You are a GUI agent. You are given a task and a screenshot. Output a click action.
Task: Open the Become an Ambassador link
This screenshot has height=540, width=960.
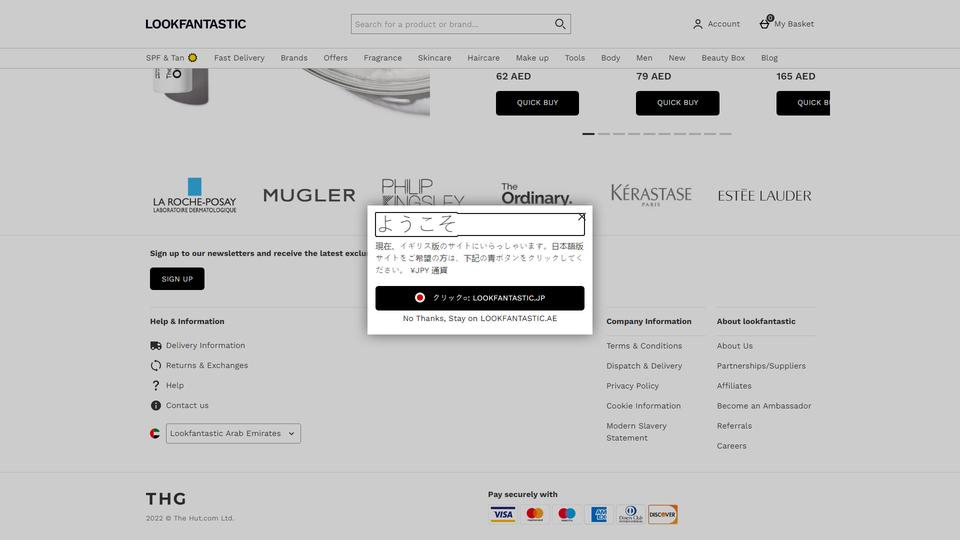click(764, 406)
